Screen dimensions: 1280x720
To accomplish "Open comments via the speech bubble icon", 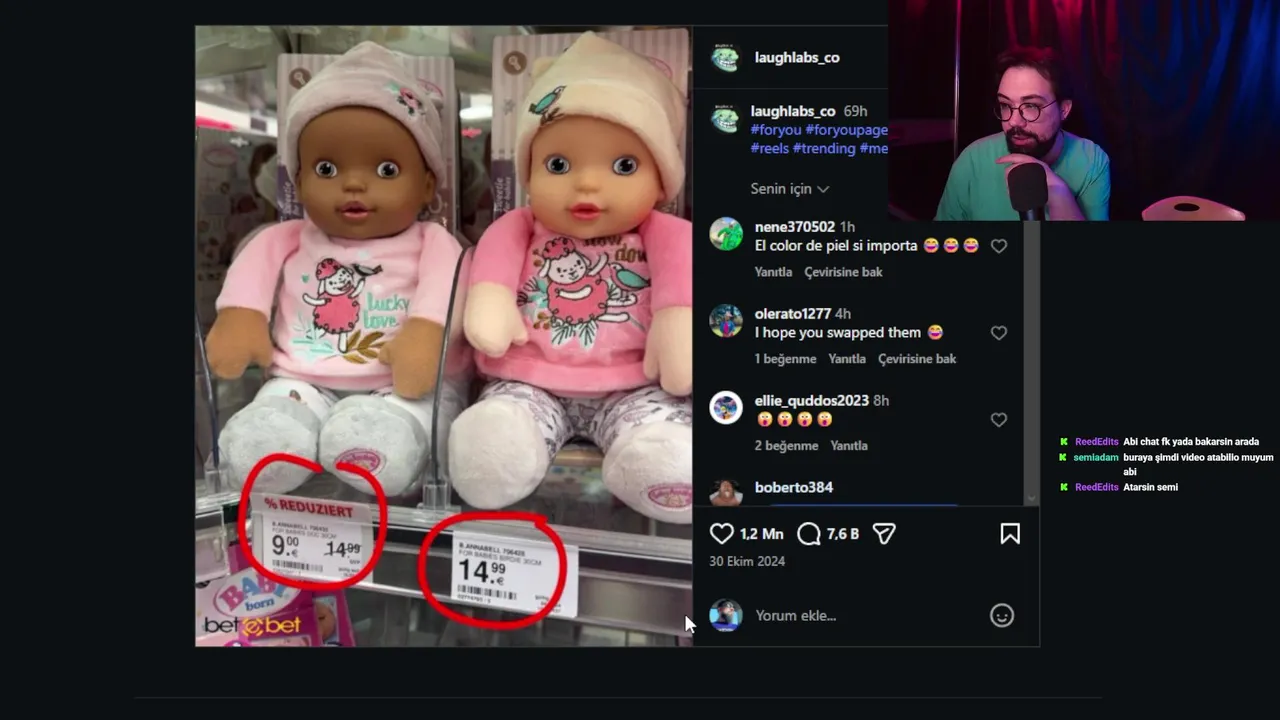I will (809, 534).
